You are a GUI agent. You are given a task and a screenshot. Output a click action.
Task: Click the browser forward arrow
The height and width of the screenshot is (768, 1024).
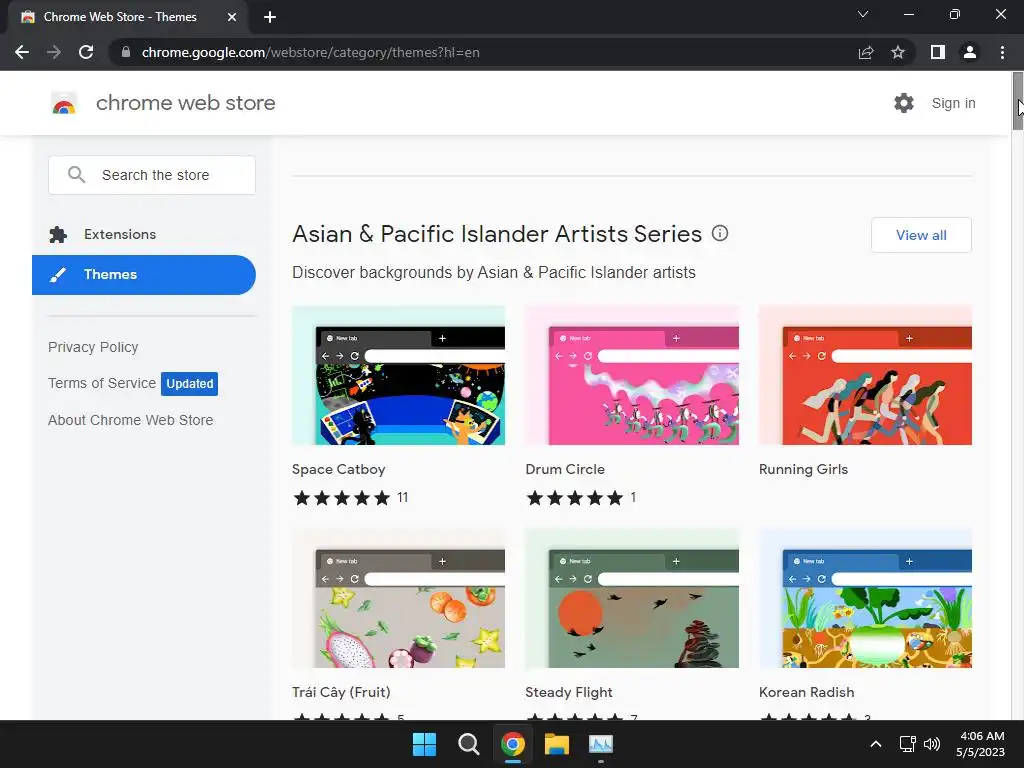(x=54, y=52)
